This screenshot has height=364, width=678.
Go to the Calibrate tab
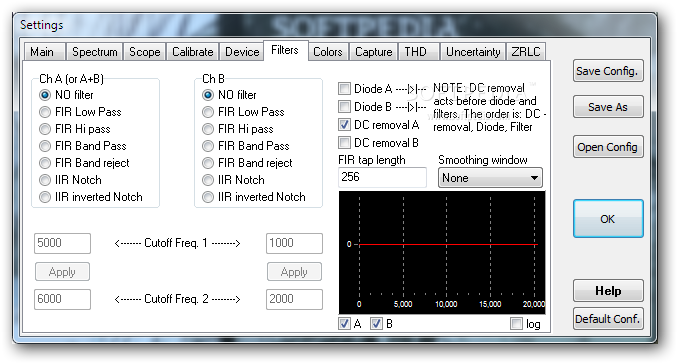click(x=192, y=52)
